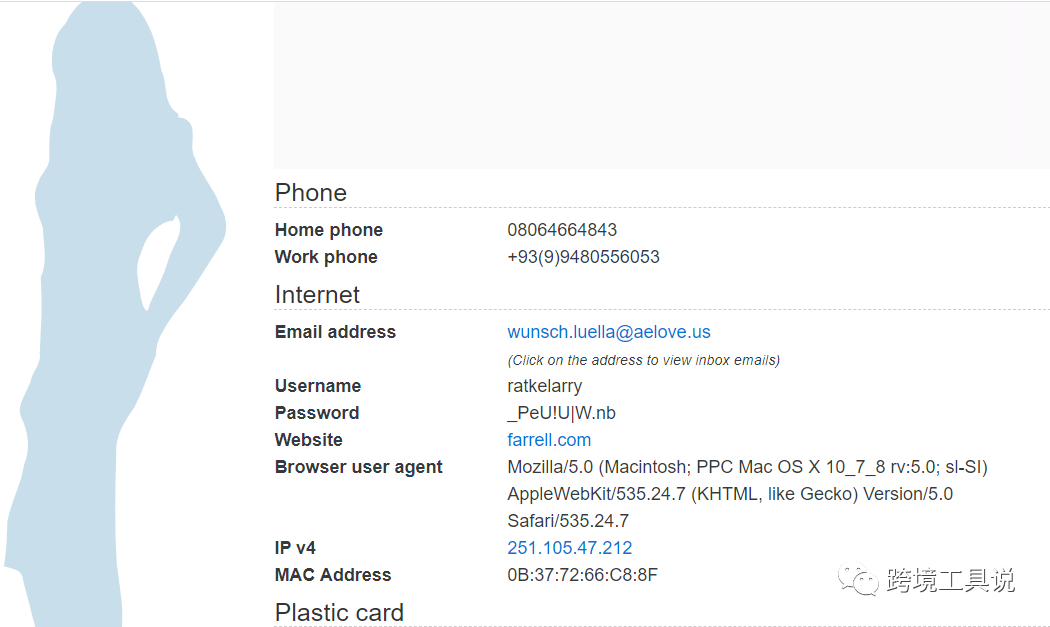This screenshot has height=627, width=1050.
Task: Click the username value ratkelarry
Action: [544, 386]
